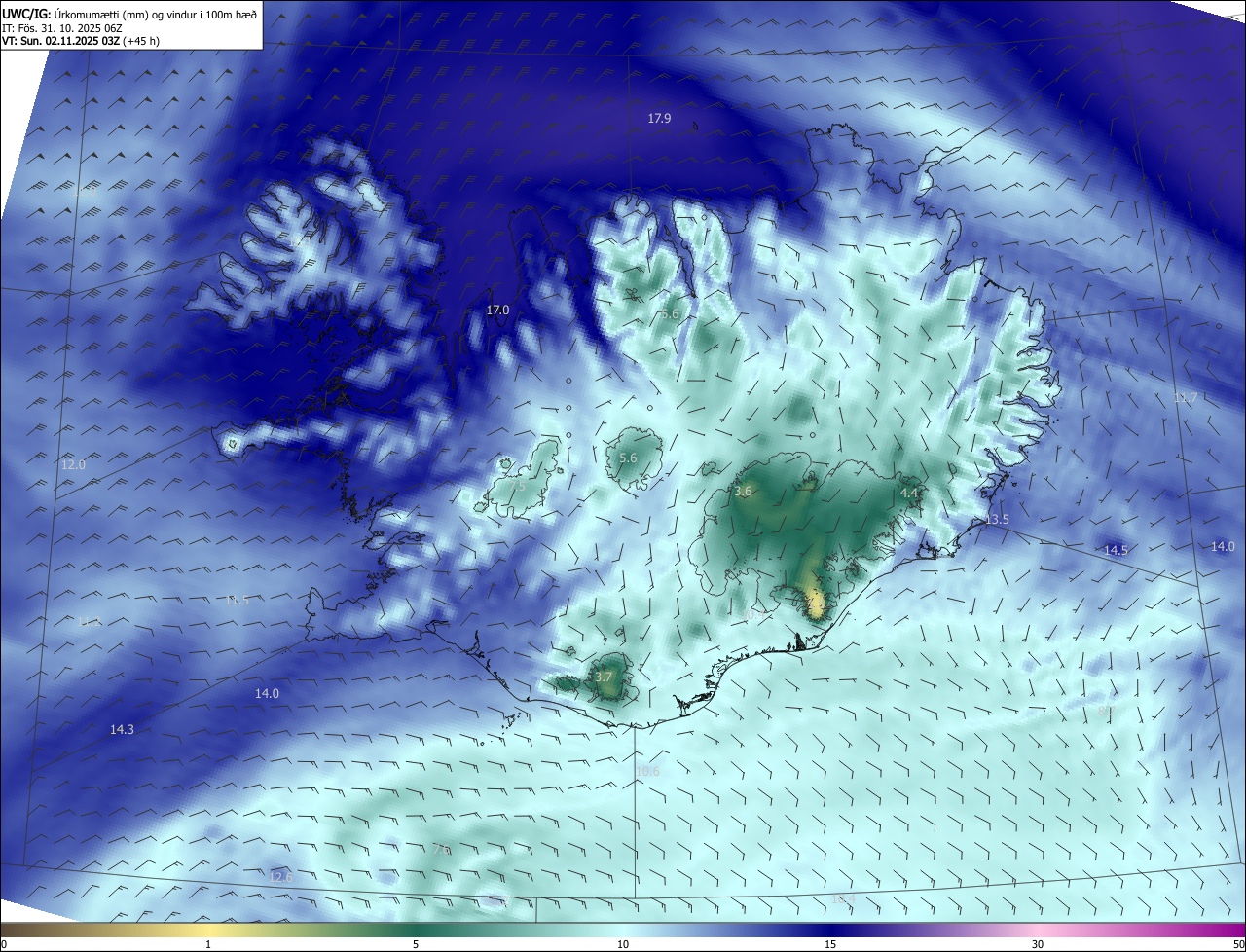Click the '0' tick label under the color scale
Image resolution: width=1246 pixels, height=952 pixels.
pyautogui.click(x=4, y=944)
